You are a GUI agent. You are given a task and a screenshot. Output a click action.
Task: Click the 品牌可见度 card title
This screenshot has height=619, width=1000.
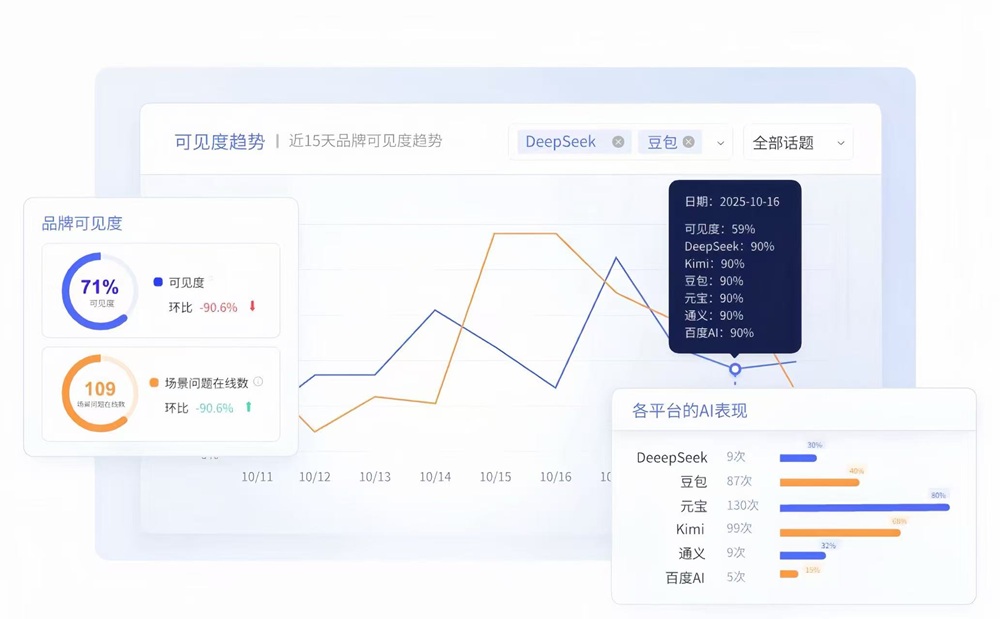tap(82, 223)
